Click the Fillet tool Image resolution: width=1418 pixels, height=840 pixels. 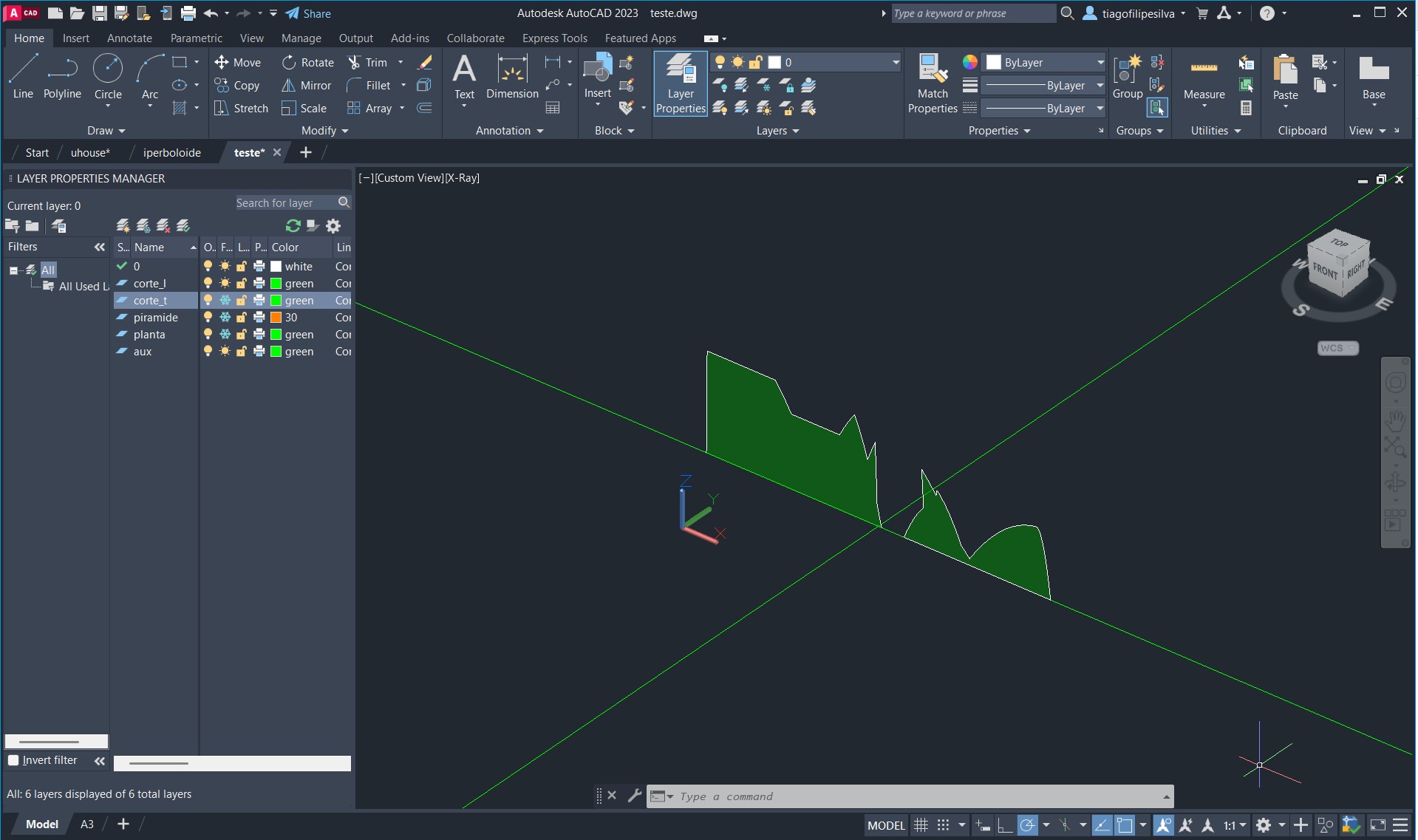point(369,86)
